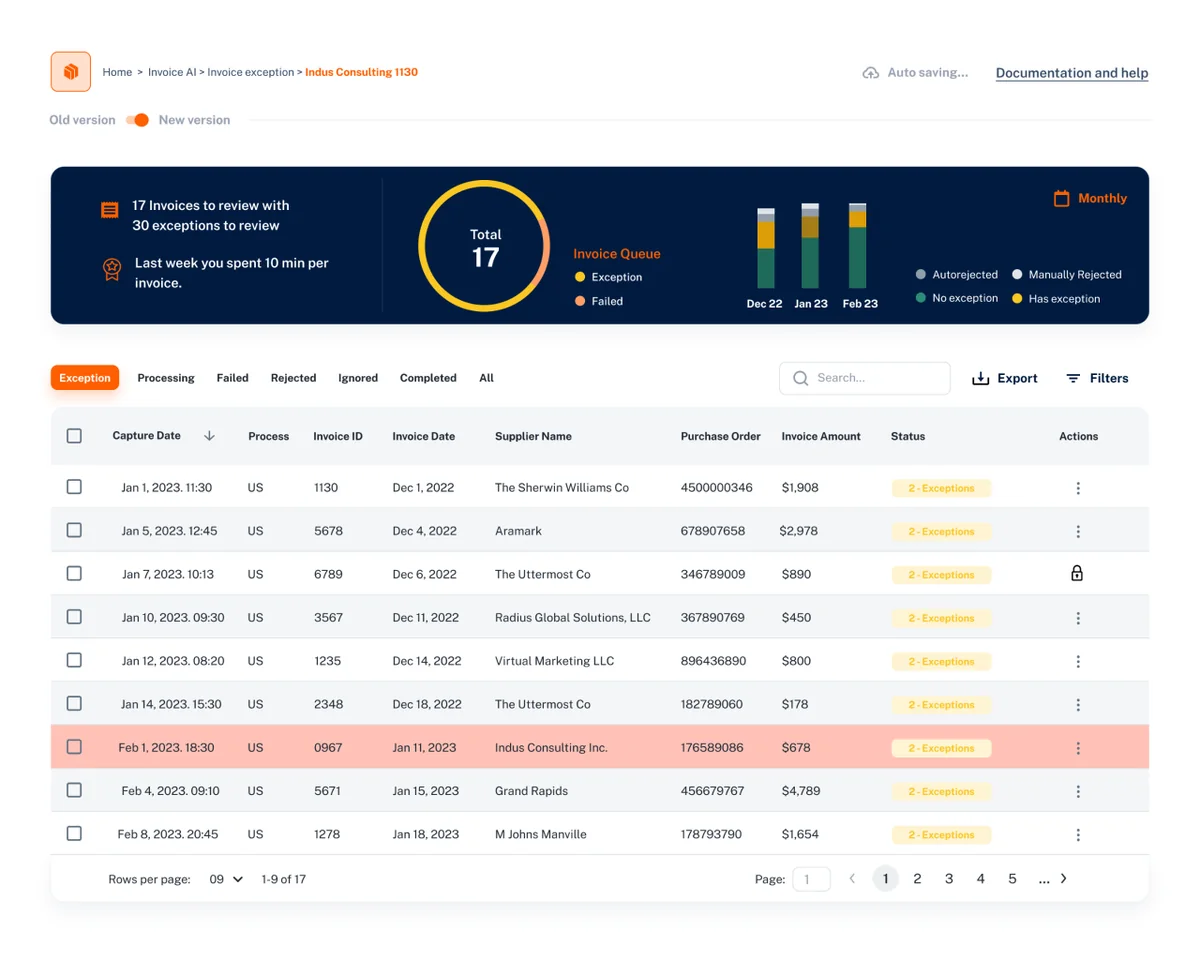Screen dimensions: 1200x975
Task: Click the Home breadcrumb
Action: pos(117,72)
